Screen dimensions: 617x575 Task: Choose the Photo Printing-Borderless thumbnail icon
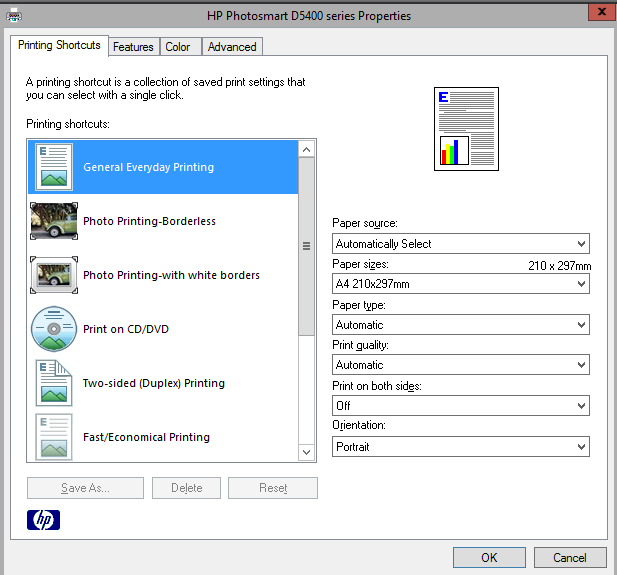[x=54, y=221]
